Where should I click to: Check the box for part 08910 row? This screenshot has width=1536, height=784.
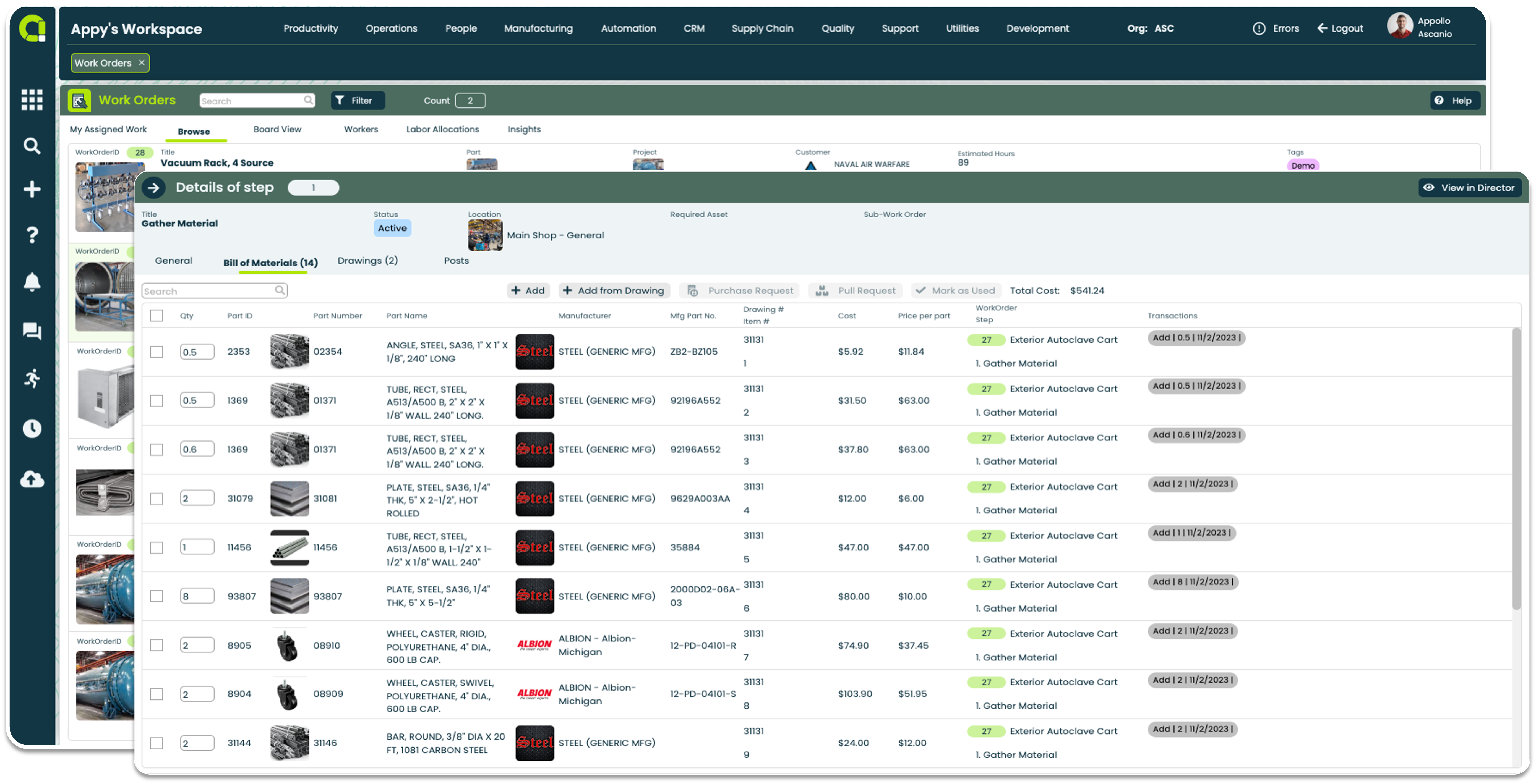pos(156,645)
